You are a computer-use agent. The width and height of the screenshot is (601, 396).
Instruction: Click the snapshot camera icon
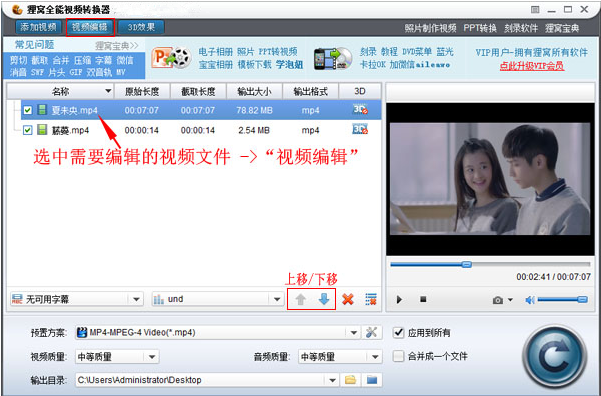click(x=498, y=300)
